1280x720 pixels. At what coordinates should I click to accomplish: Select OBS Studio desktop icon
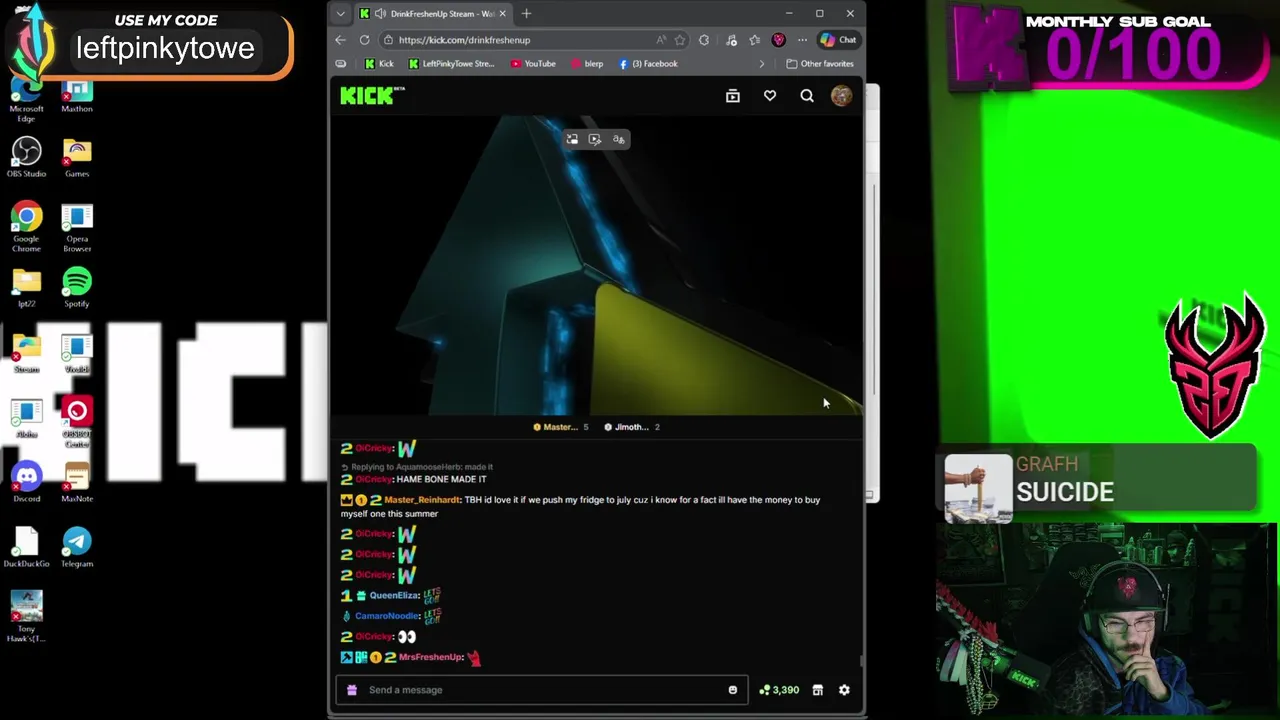(27, 158)
